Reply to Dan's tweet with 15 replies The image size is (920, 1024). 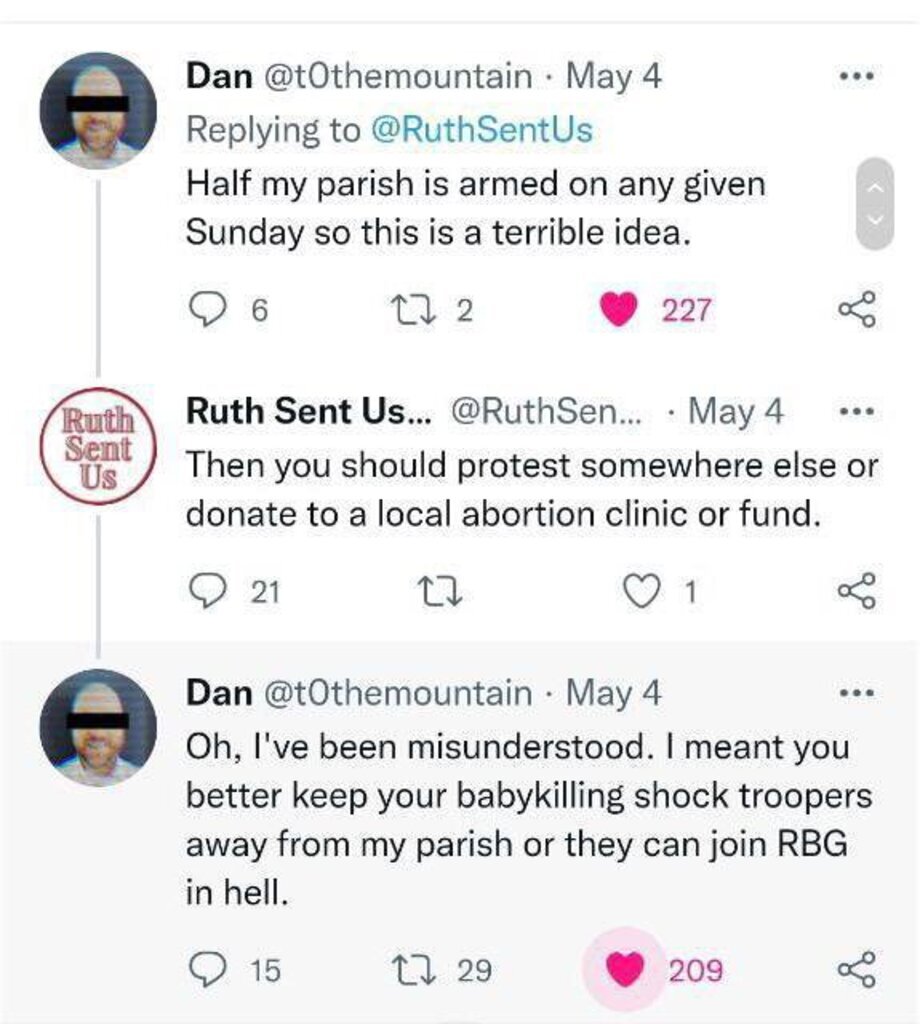(x=207, y=969)
